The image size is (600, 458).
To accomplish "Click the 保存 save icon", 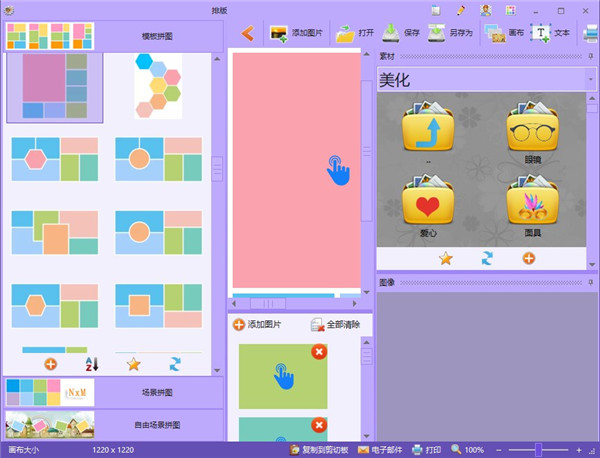I will [402, 33].
